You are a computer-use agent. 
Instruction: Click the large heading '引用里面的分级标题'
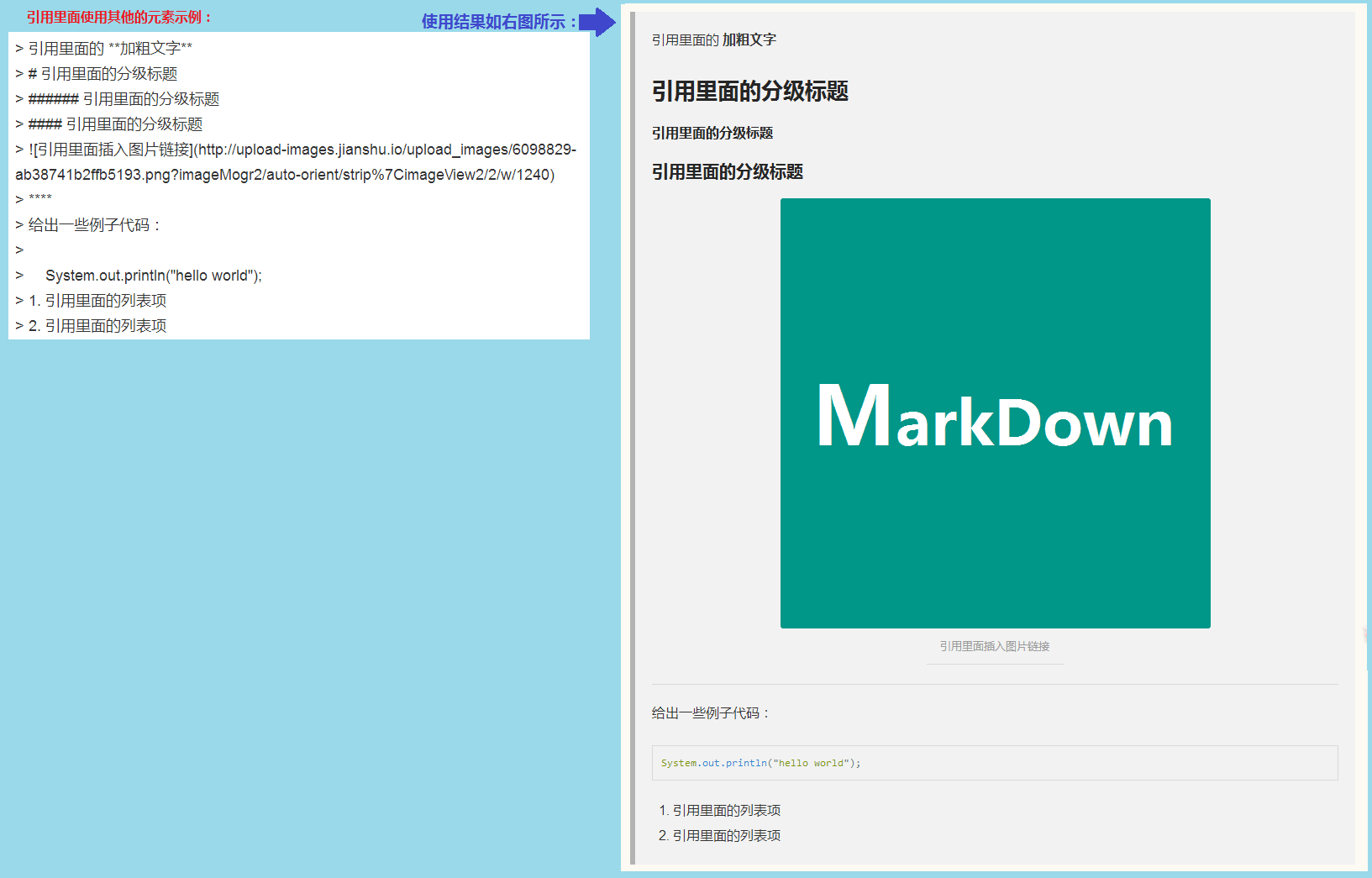(750, 91)
